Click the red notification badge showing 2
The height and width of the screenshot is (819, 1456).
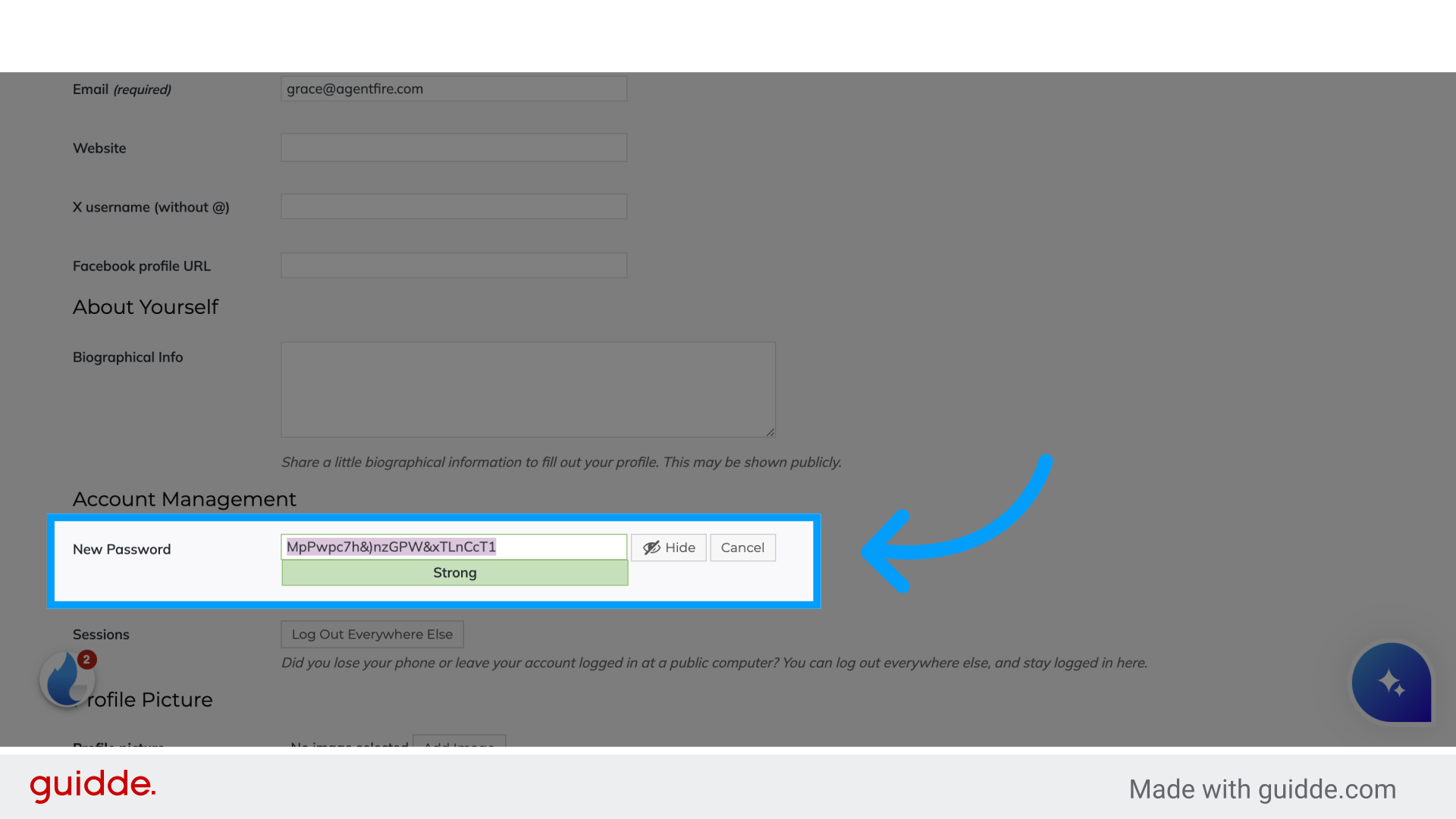tap(86, 660)
